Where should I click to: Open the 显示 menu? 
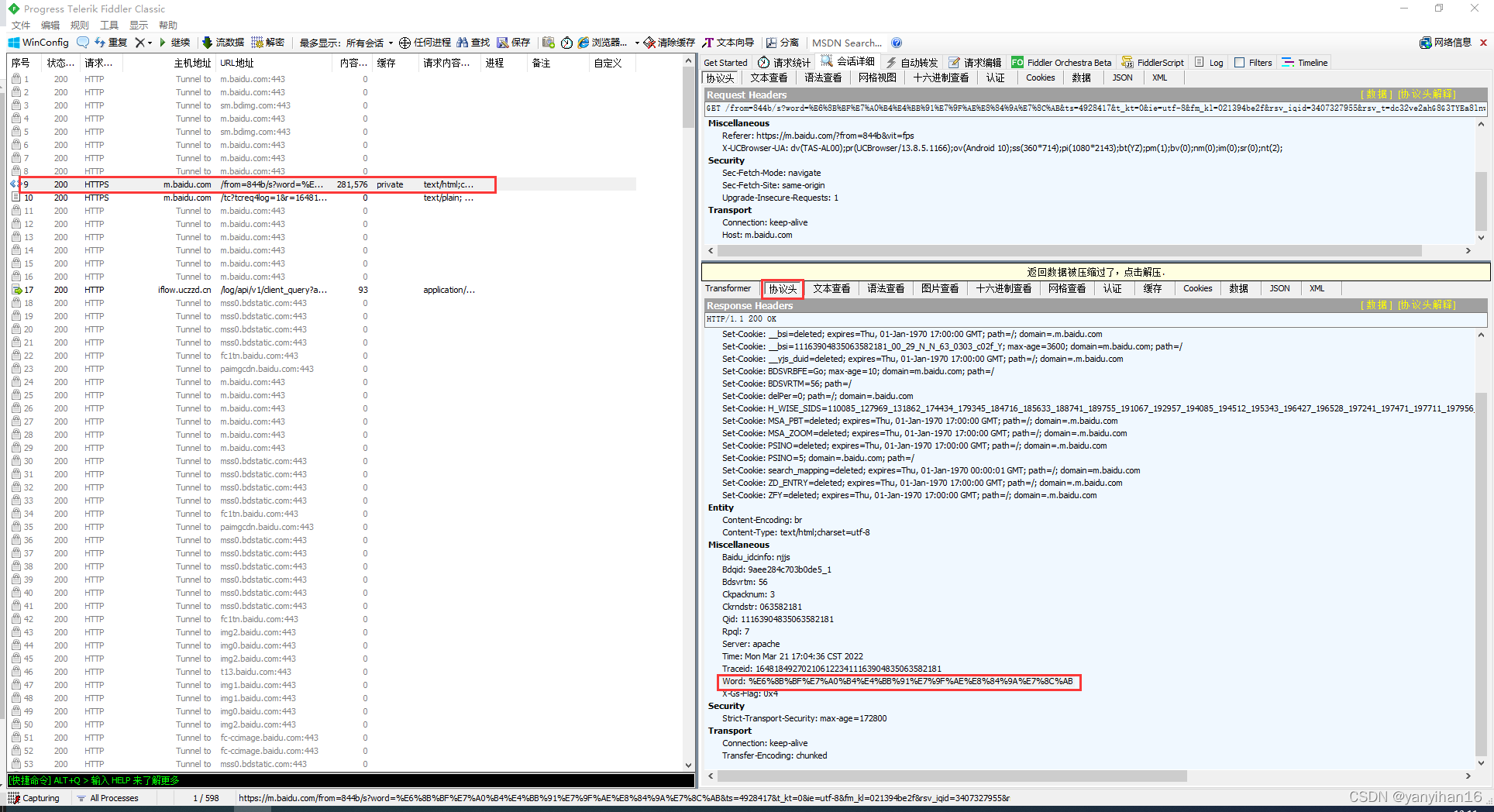point(139,25)
